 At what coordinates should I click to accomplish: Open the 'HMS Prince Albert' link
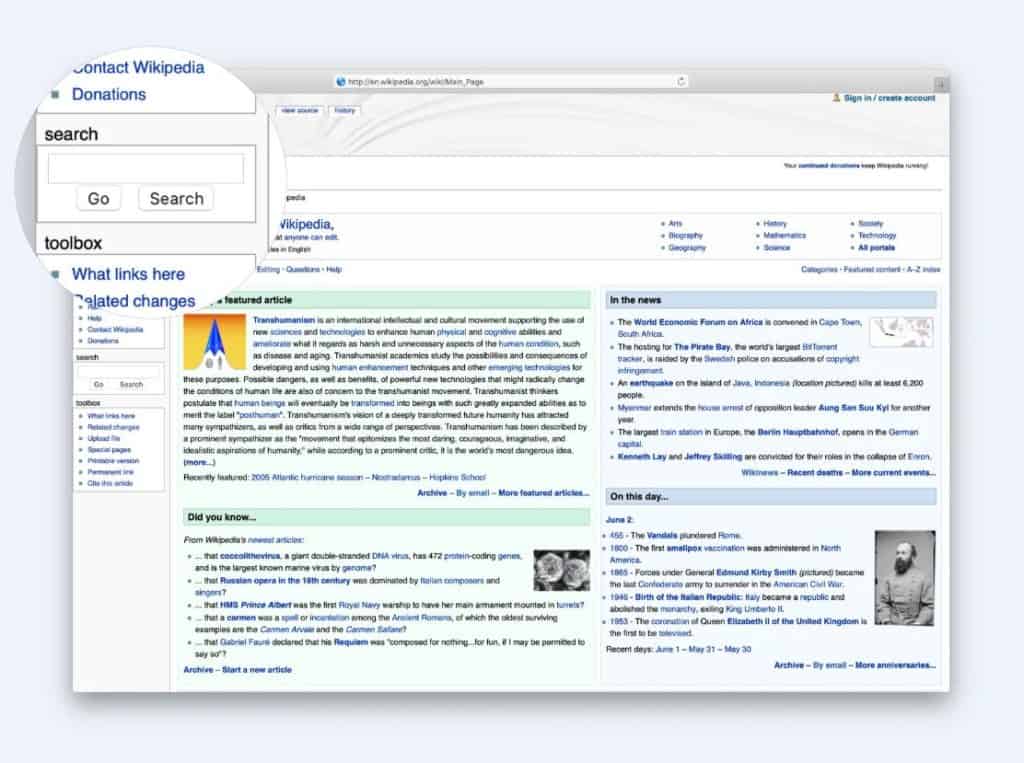(x=255, y=605)
